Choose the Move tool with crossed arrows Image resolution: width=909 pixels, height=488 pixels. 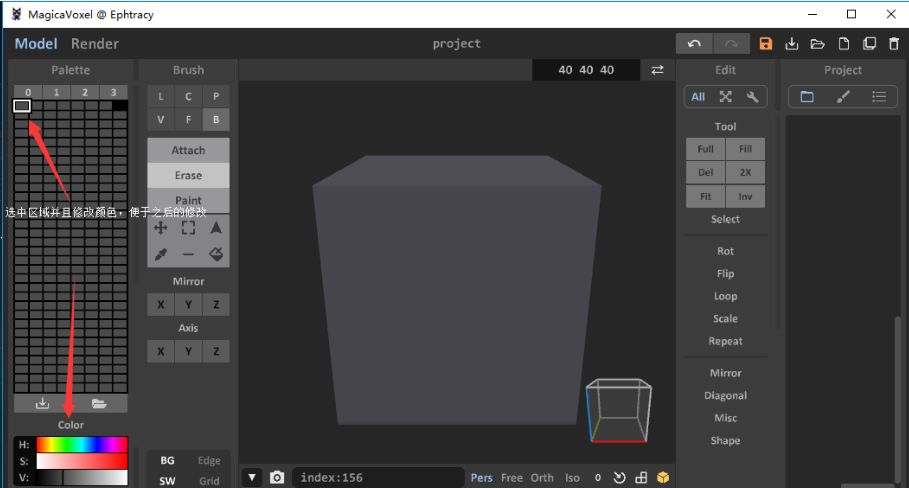tap(160, 228)
